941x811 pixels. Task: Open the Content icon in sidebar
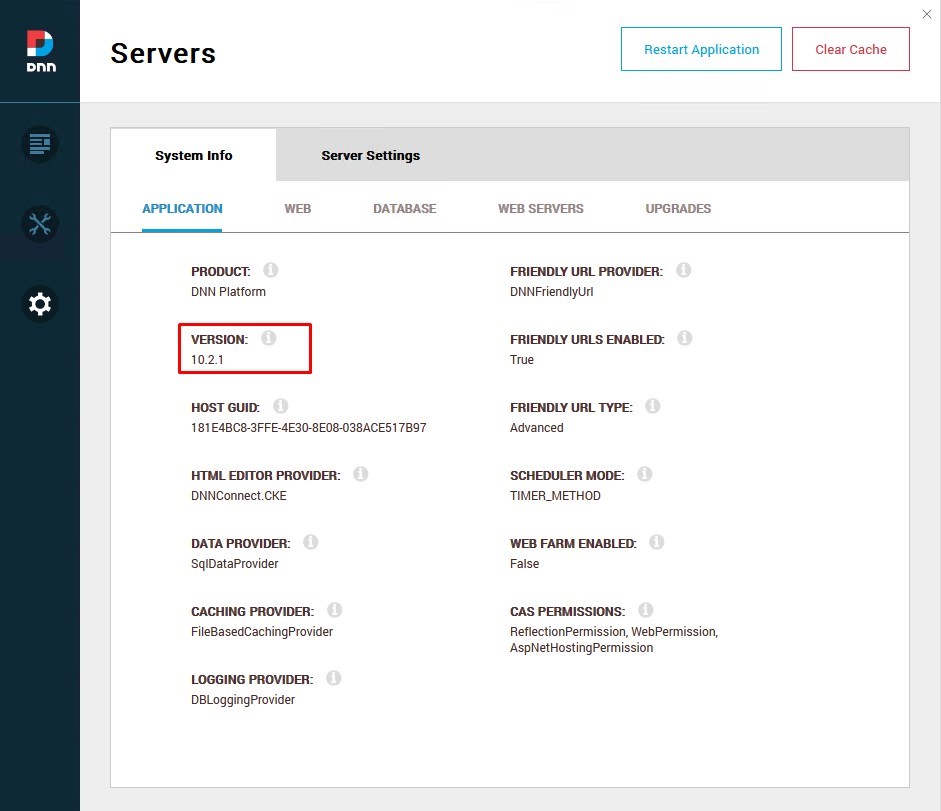click(40, 144)
